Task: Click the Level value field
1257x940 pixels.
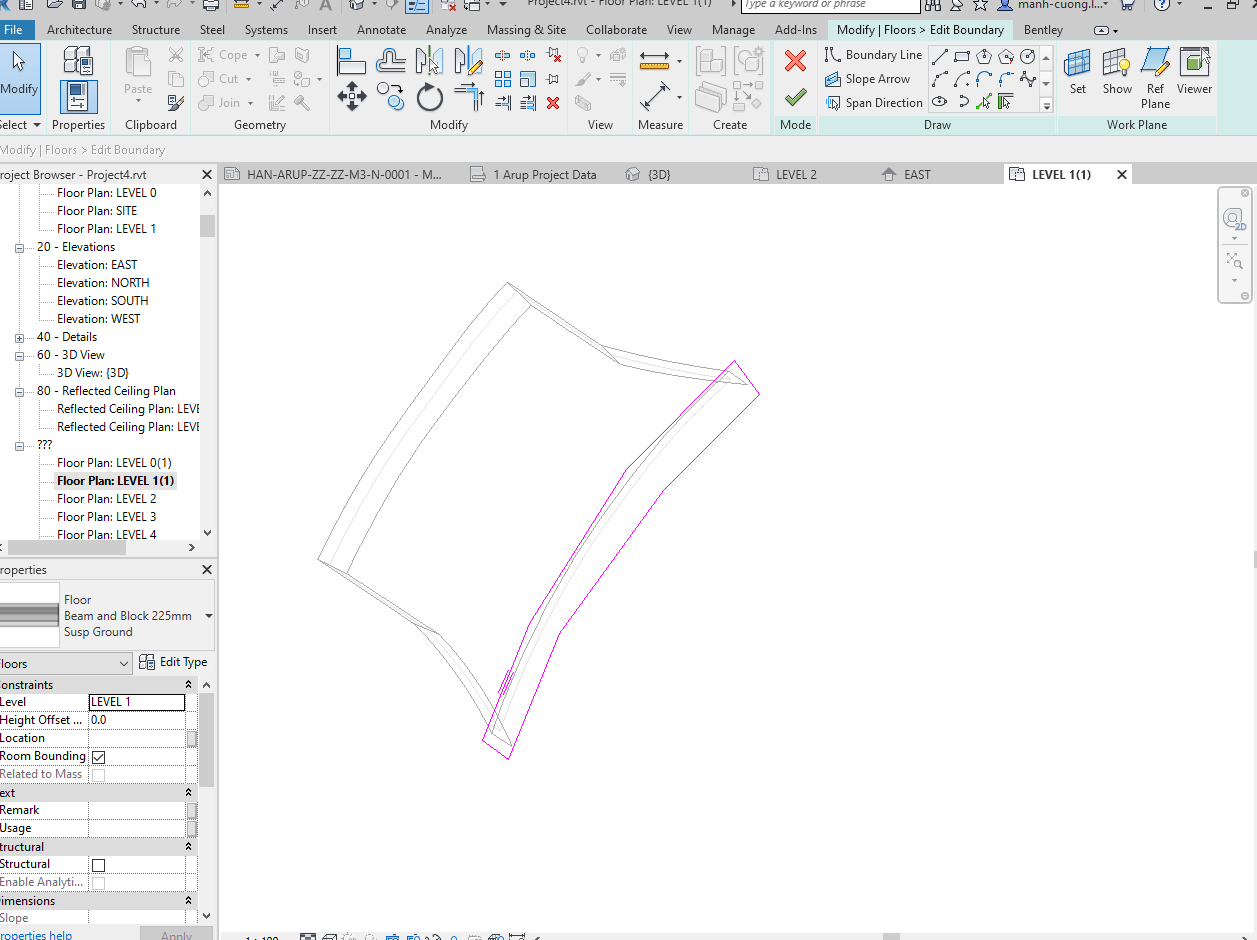Action: (x=137, y=702)
